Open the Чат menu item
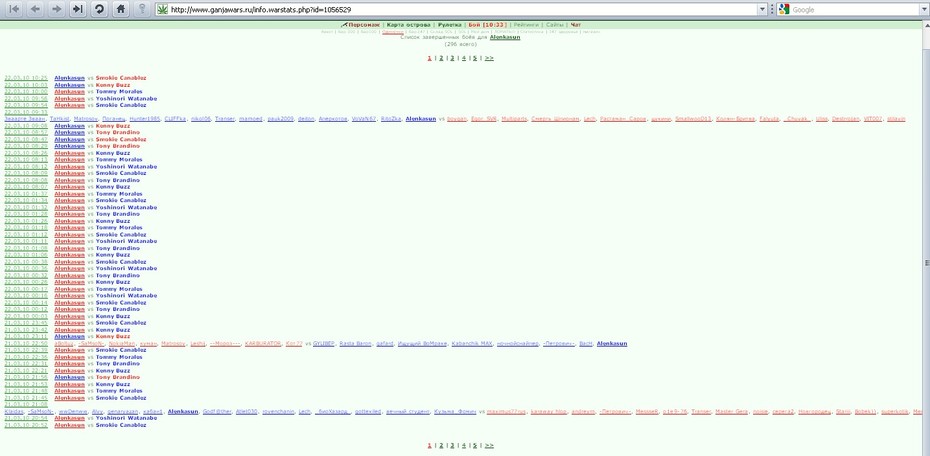 (575, 25)
